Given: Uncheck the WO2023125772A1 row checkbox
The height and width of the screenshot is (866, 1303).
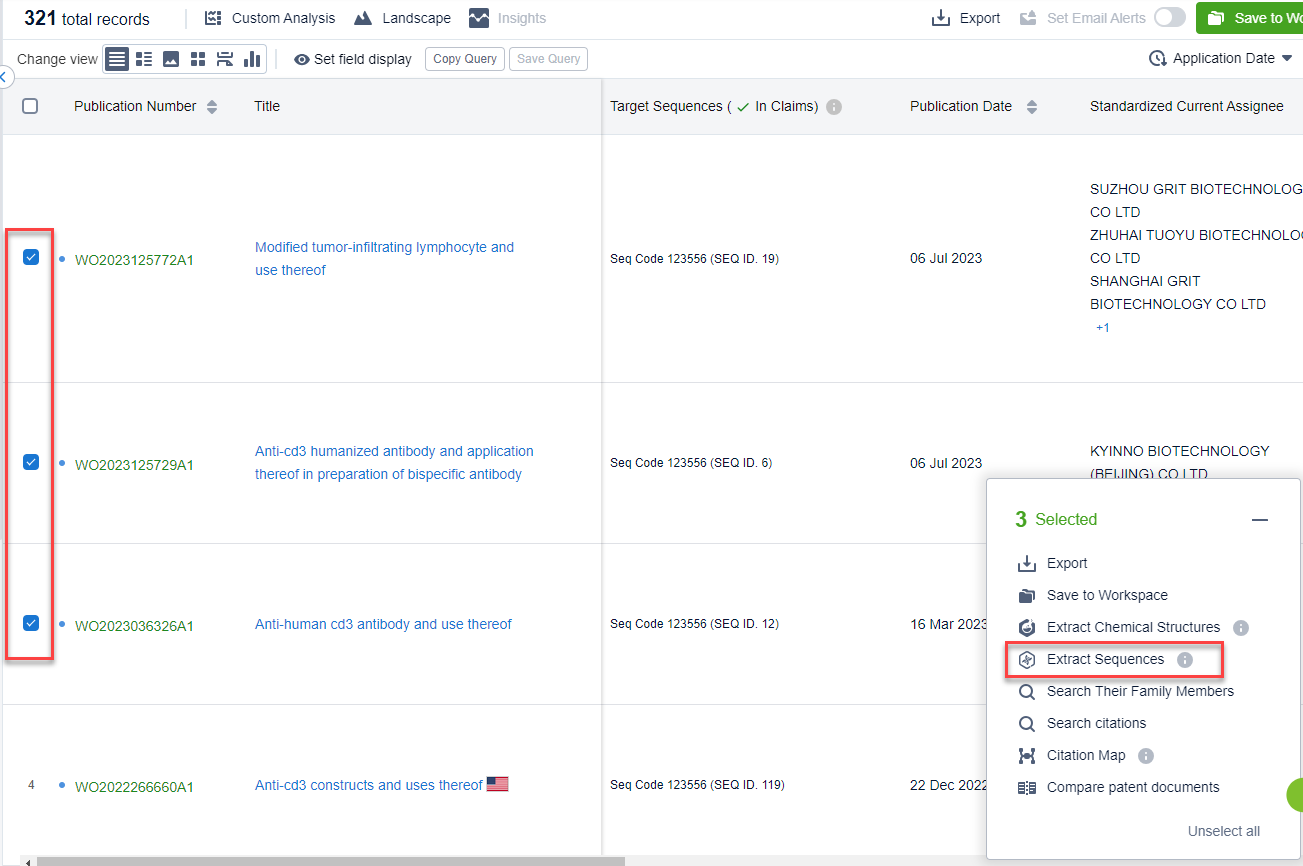Looking at the screenshot, I should 31,258.
